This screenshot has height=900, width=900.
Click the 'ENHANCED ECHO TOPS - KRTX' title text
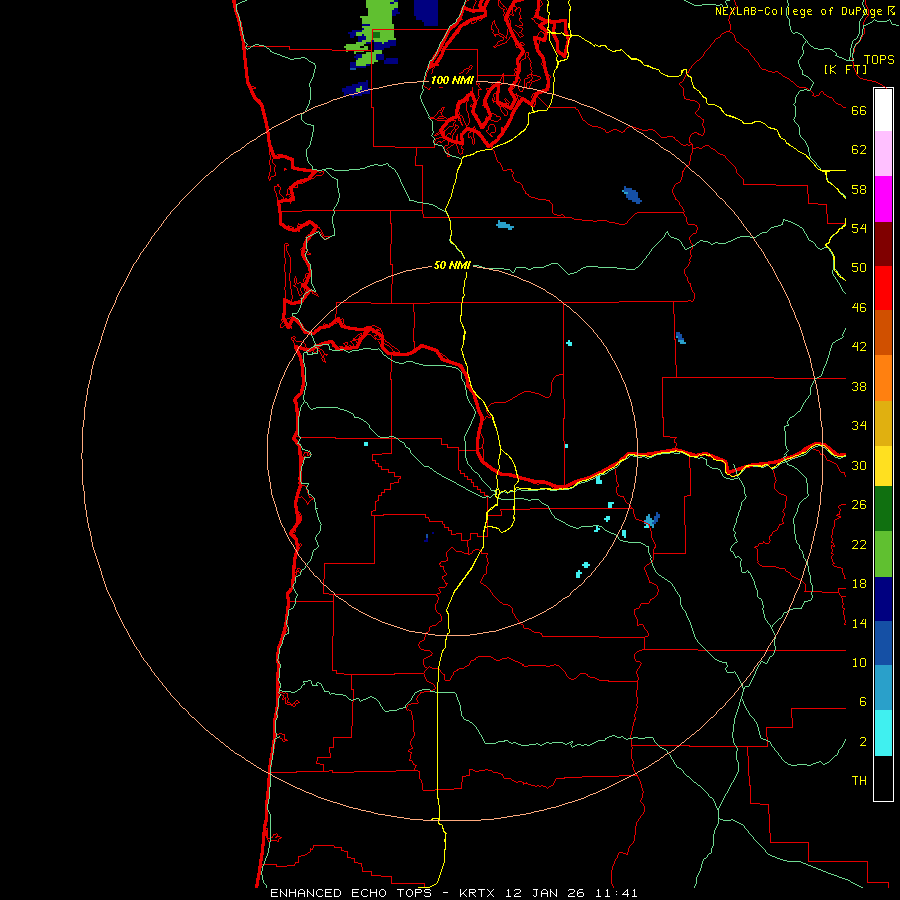[383, 893]
